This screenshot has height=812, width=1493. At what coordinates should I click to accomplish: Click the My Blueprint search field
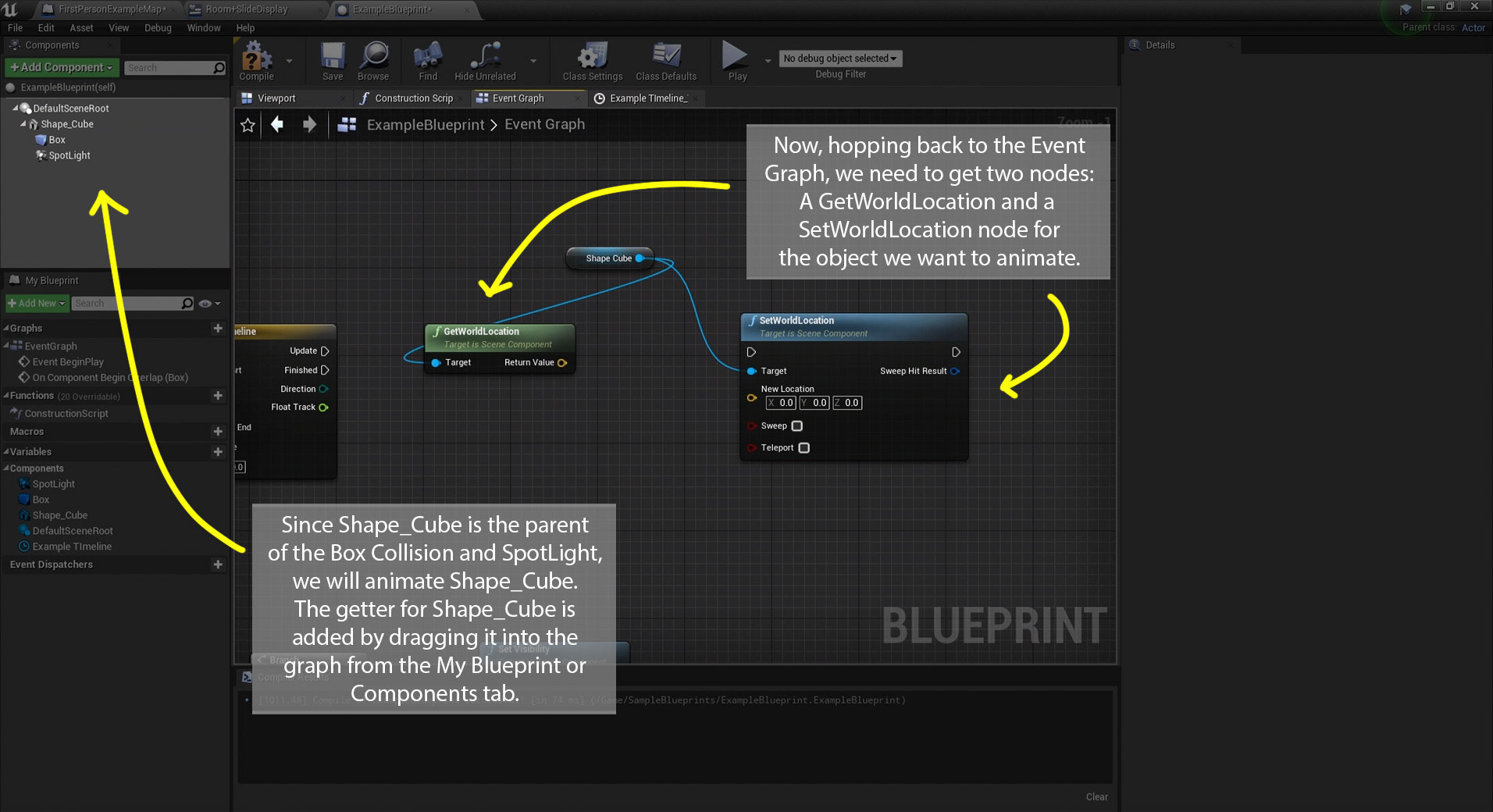[x=133, y=304]
